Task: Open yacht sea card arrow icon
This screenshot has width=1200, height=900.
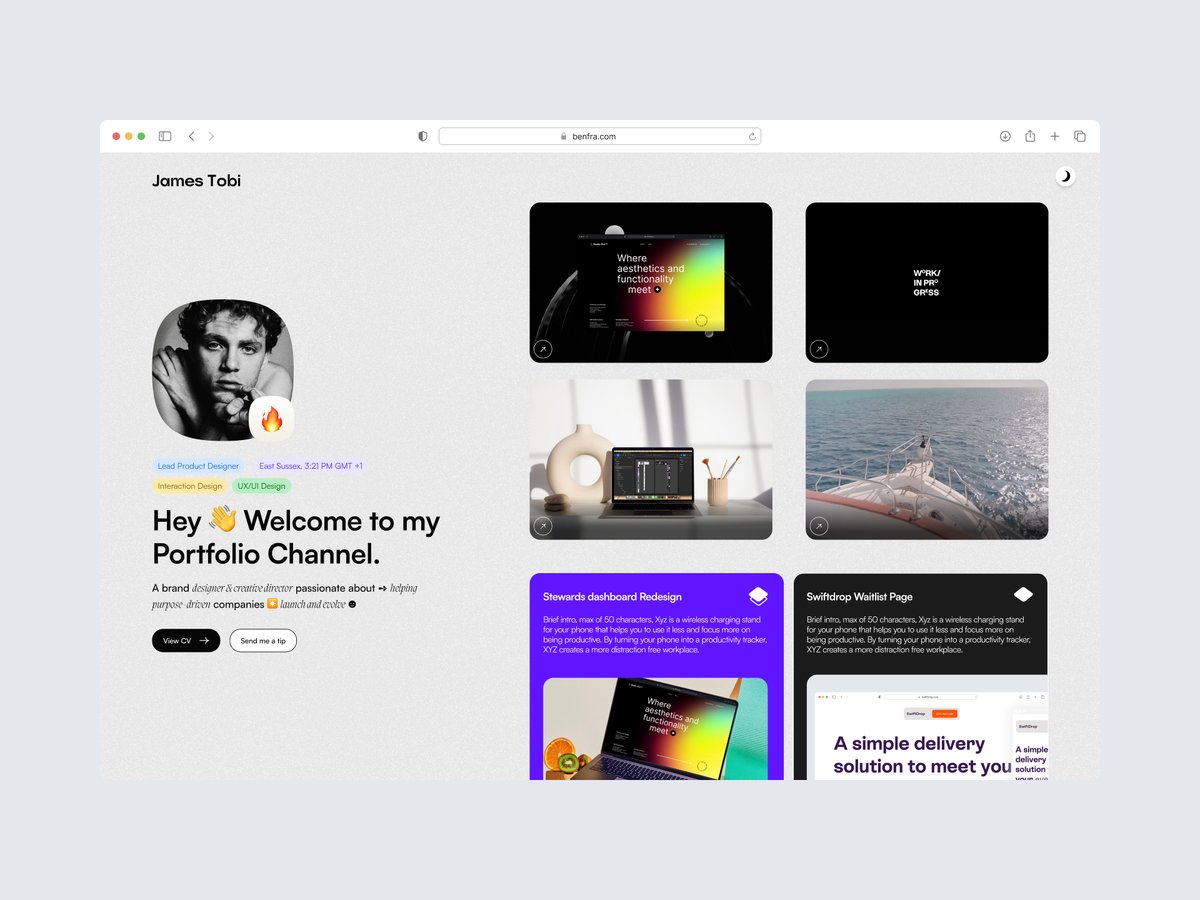Action: coord(818,526)
